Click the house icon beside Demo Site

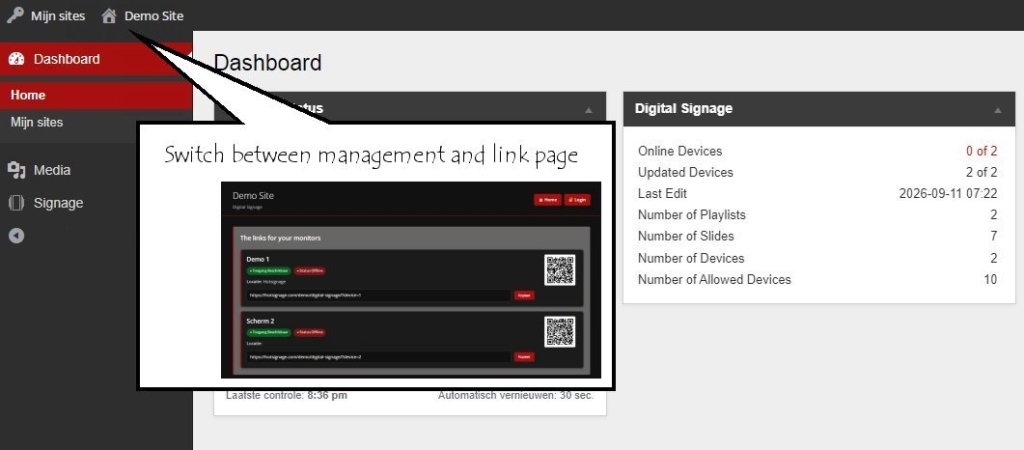pos(109,16)
